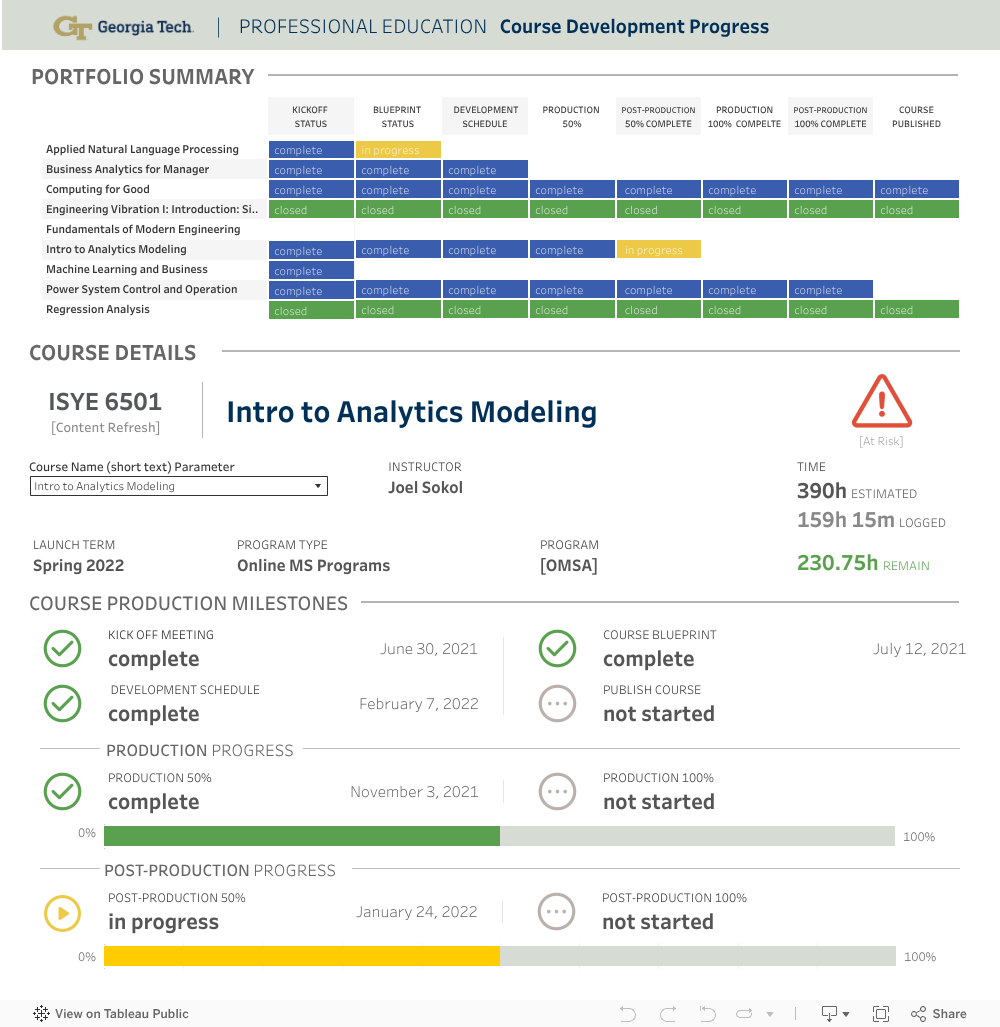Screen dimensions: 1000x1027
Task: Click Machine Learning and Business kickoff complete cell
Action: [x=311, y=271]
